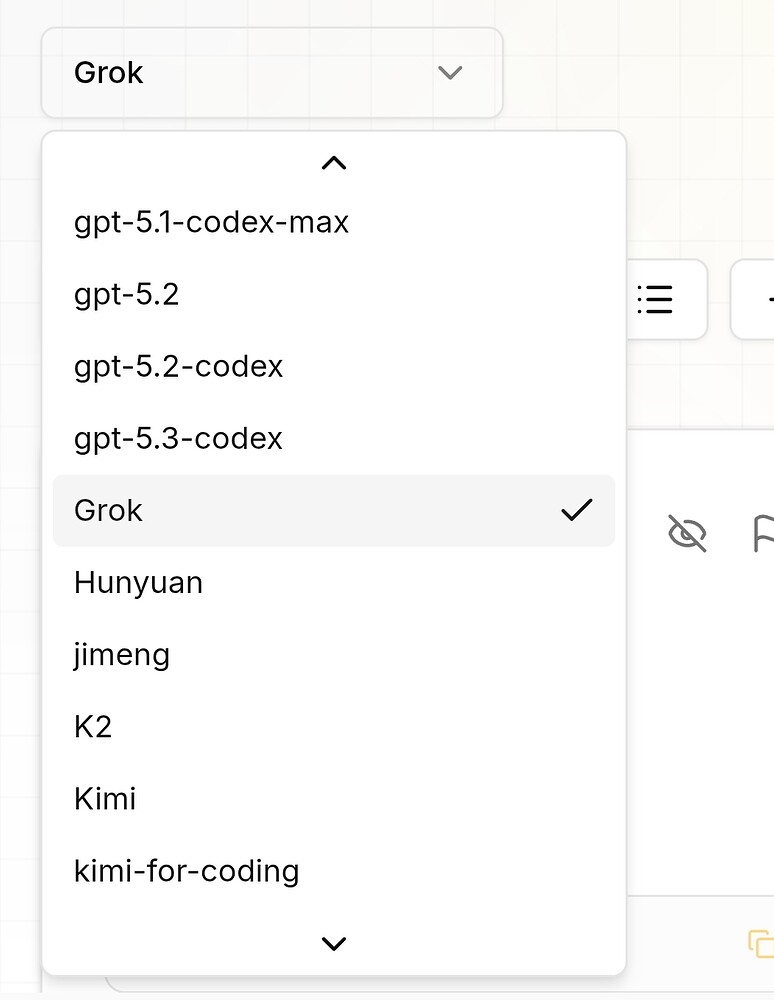Click the scroll-down chevron in the list
Image resolution: width=774 pixels, height=1000 pixels.
[334, 943]
